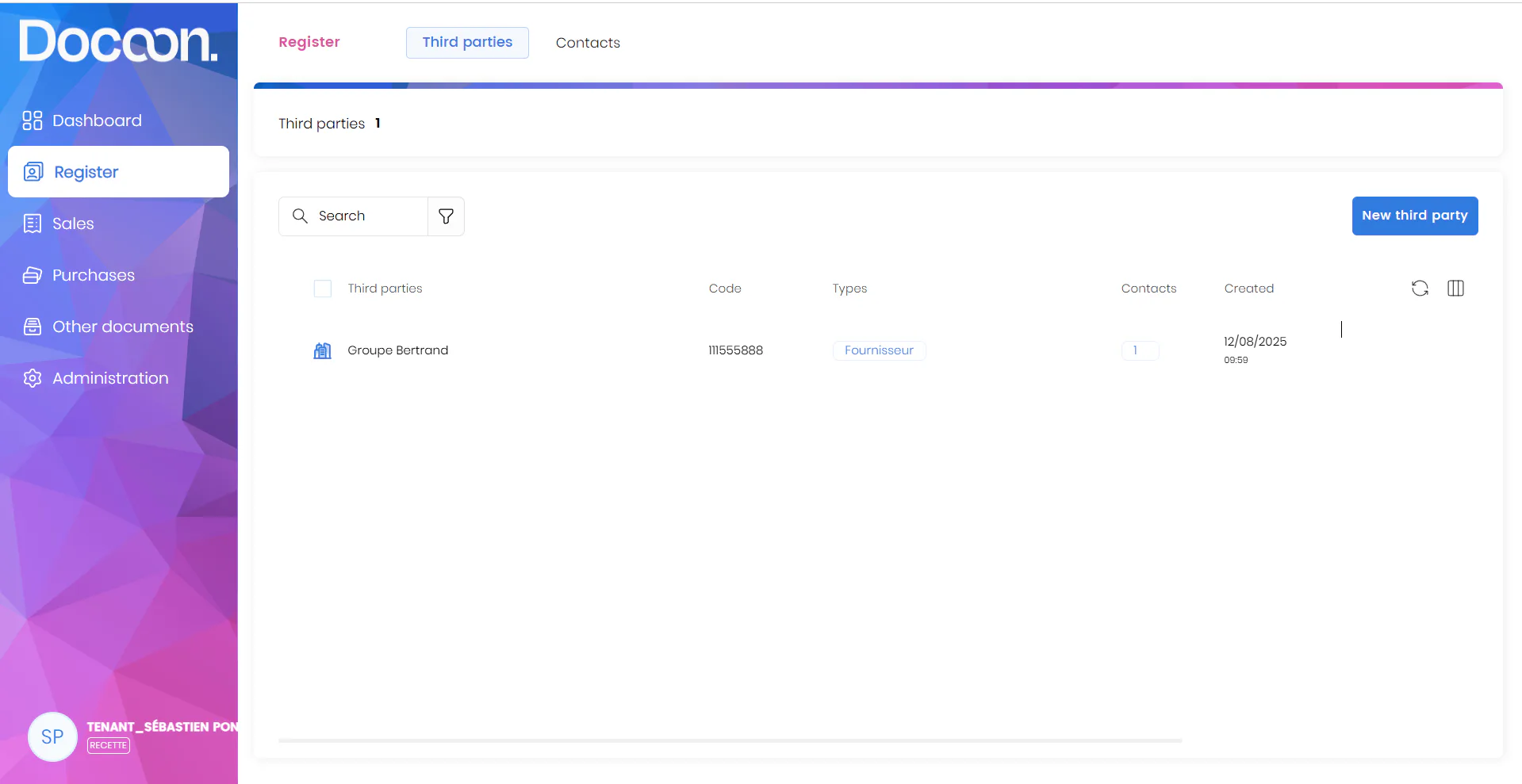Click the TENANT_SÉBASTIEN user name

(162, 727)
